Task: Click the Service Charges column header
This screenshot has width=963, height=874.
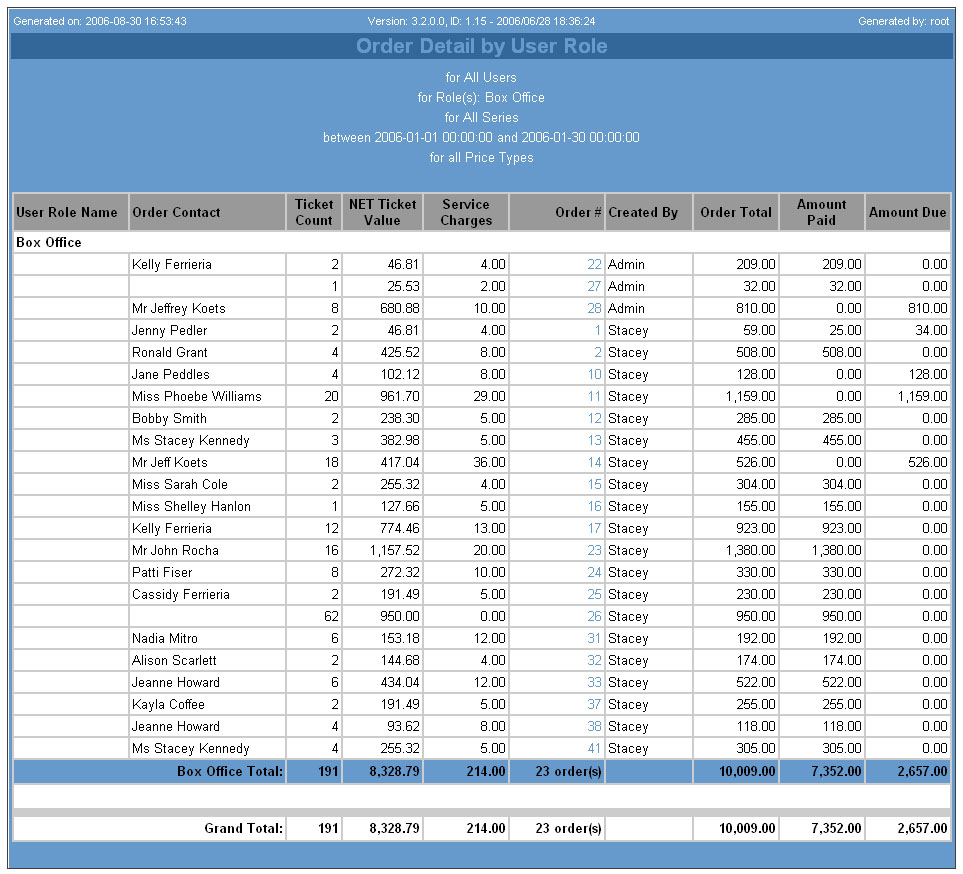Action: pyautogui.click(x=466, y=213)
